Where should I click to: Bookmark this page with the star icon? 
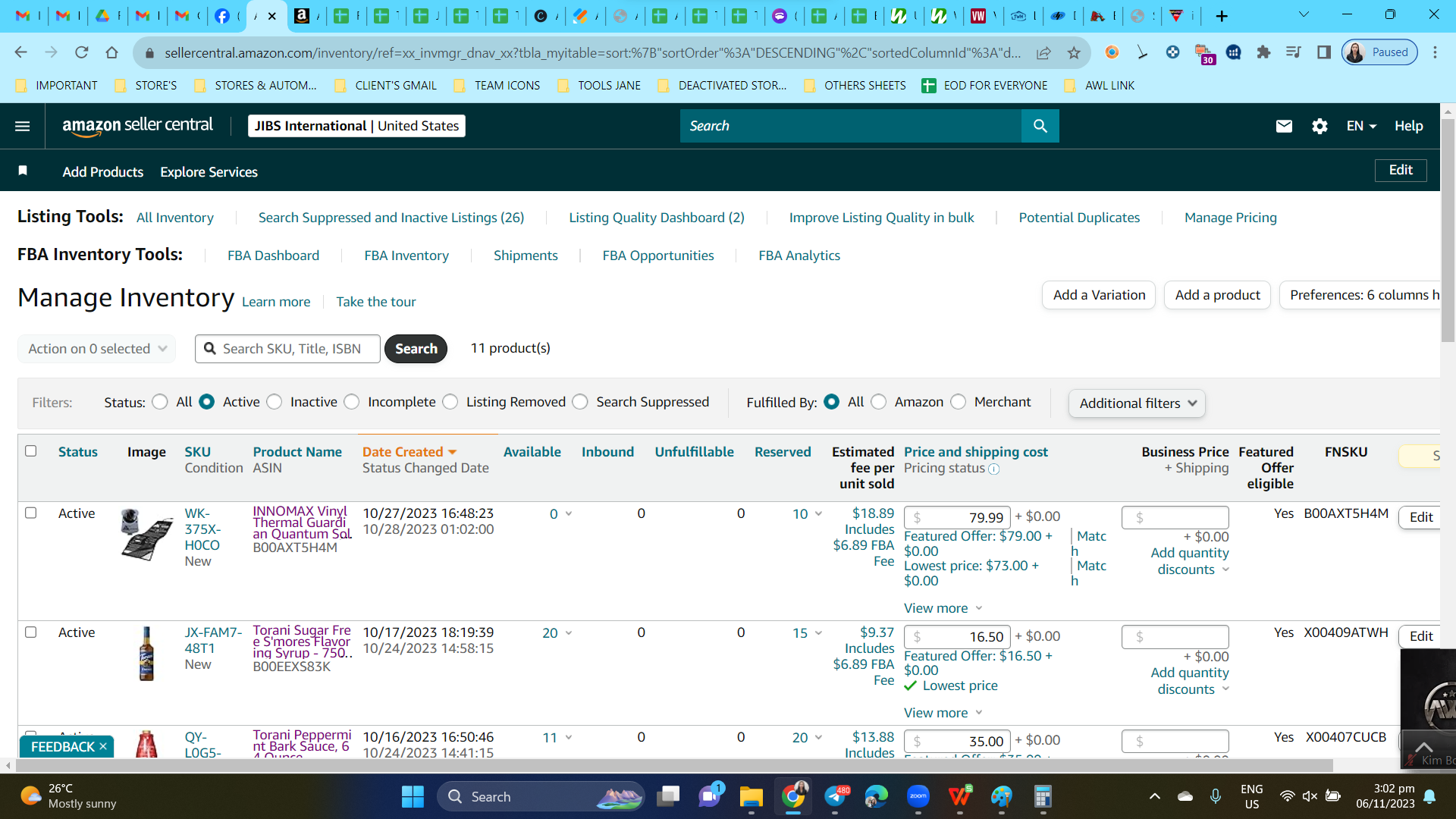[x=1074, y=52]
